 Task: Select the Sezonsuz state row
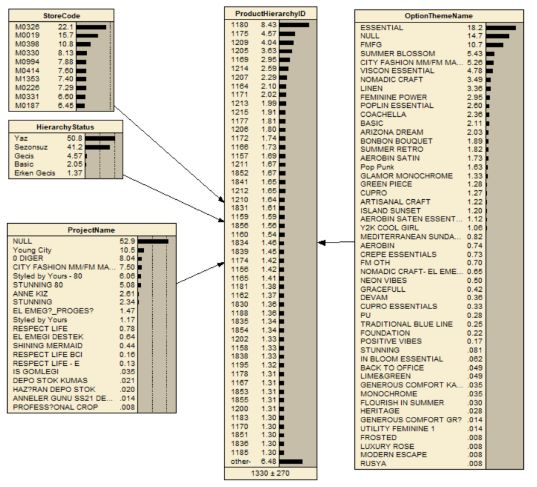coord(65,147)
